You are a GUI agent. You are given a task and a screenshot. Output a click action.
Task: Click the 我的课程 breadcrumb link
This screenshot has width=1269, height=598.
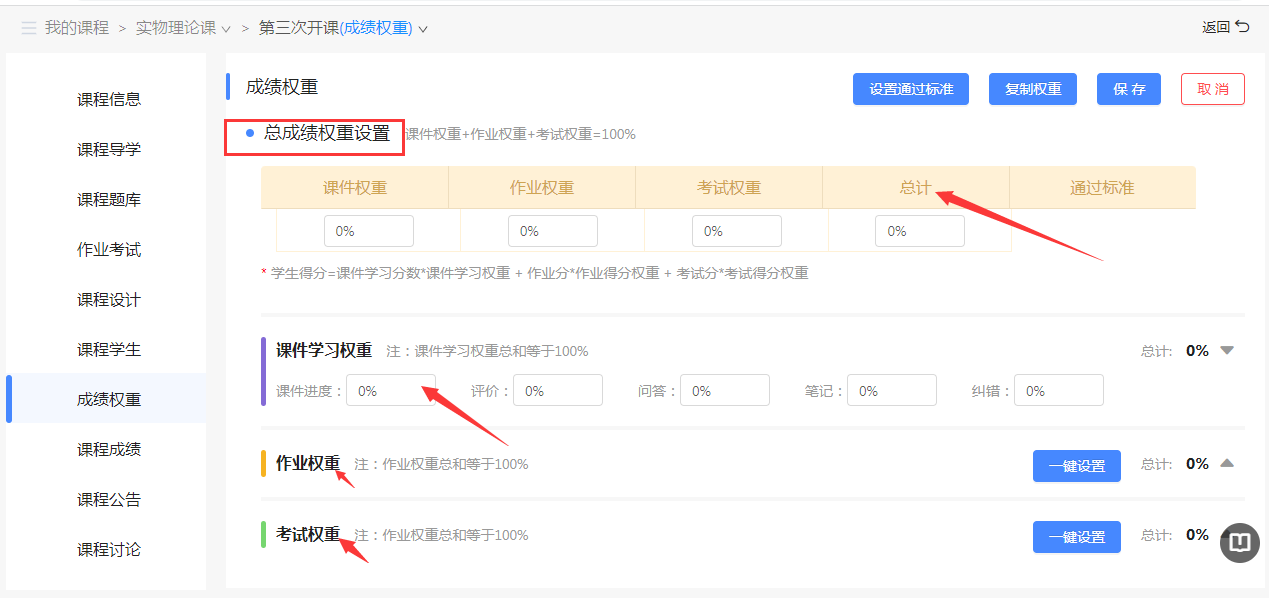pyautogui.click(x=77, y=28)
